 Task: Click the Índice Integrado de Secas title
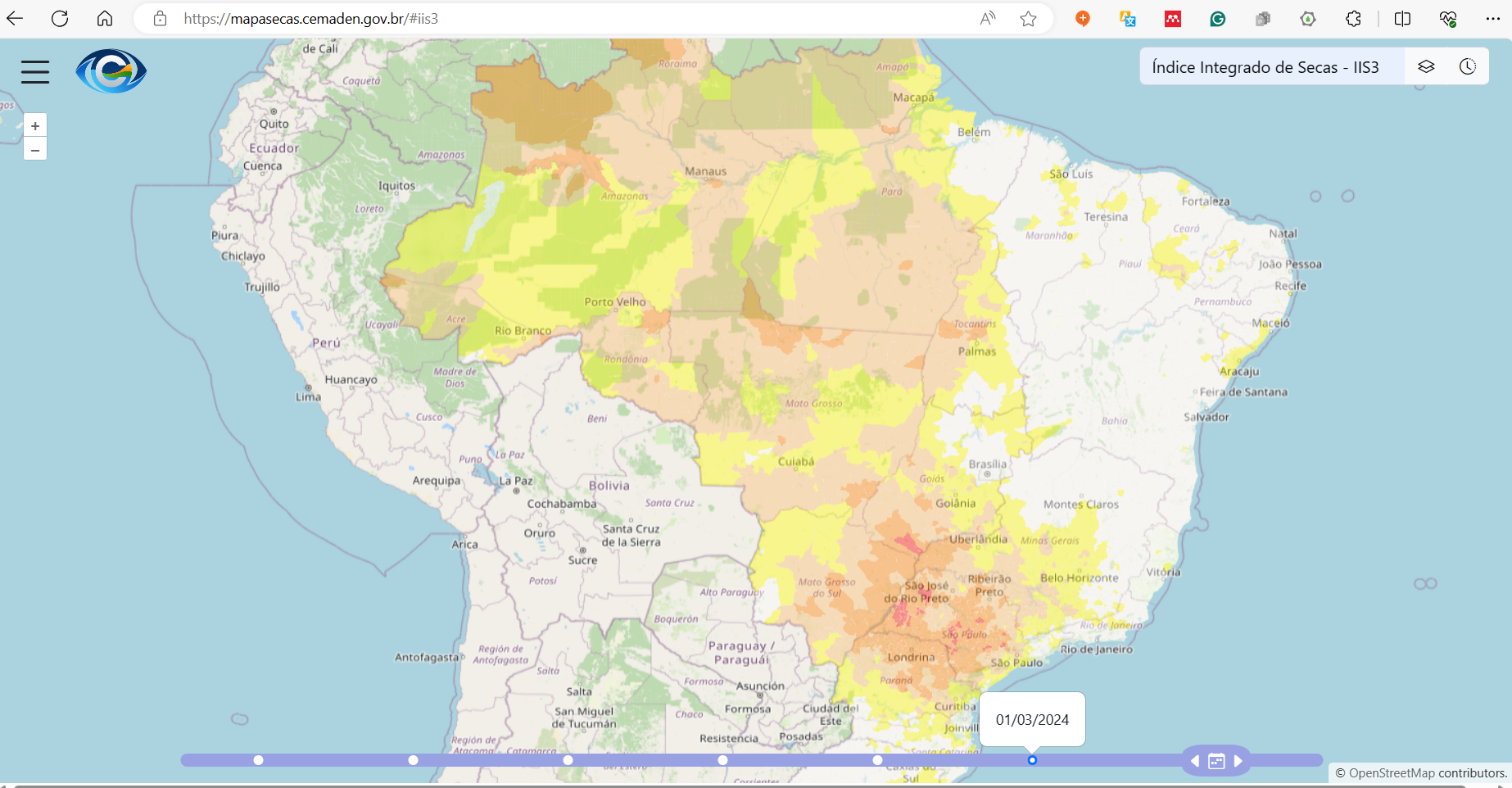[1265, 67]
